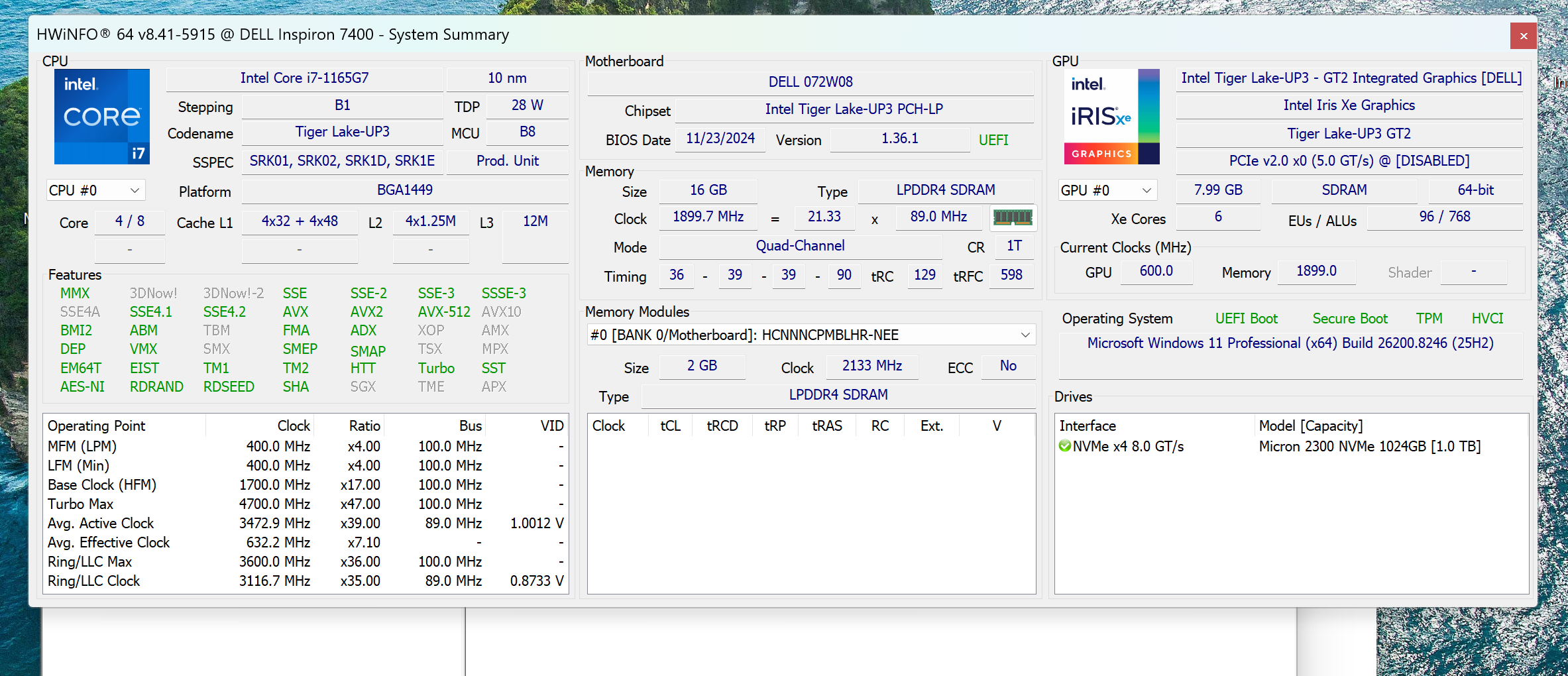1568x676 pixels.
Task: Click the AVX-512 feature flag
Action: tap(444, 311)
